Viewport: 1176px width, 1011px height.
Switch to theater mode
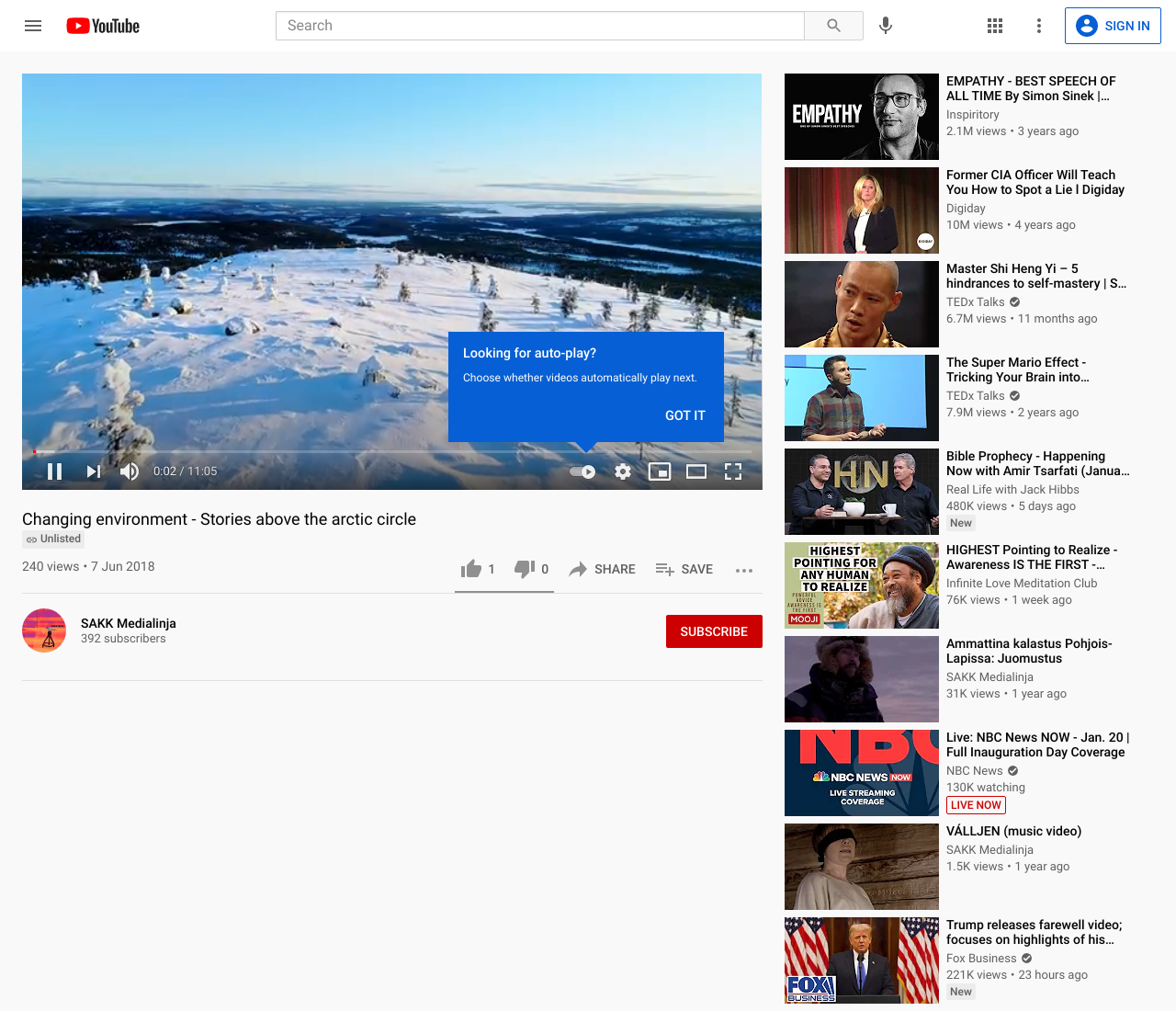coord(696,471)
